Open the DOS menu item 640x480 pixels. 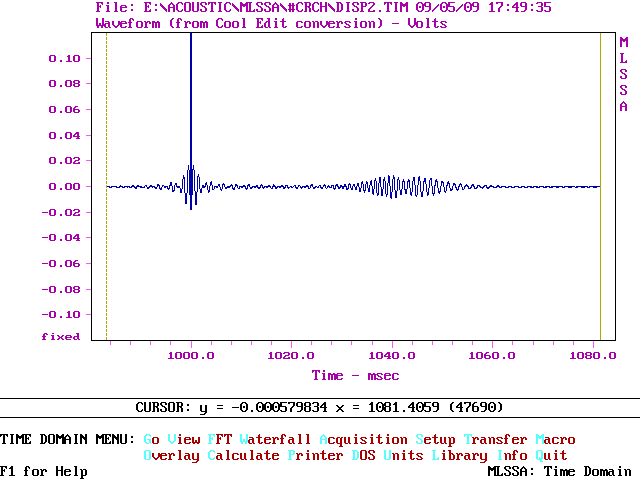point(363,455)
